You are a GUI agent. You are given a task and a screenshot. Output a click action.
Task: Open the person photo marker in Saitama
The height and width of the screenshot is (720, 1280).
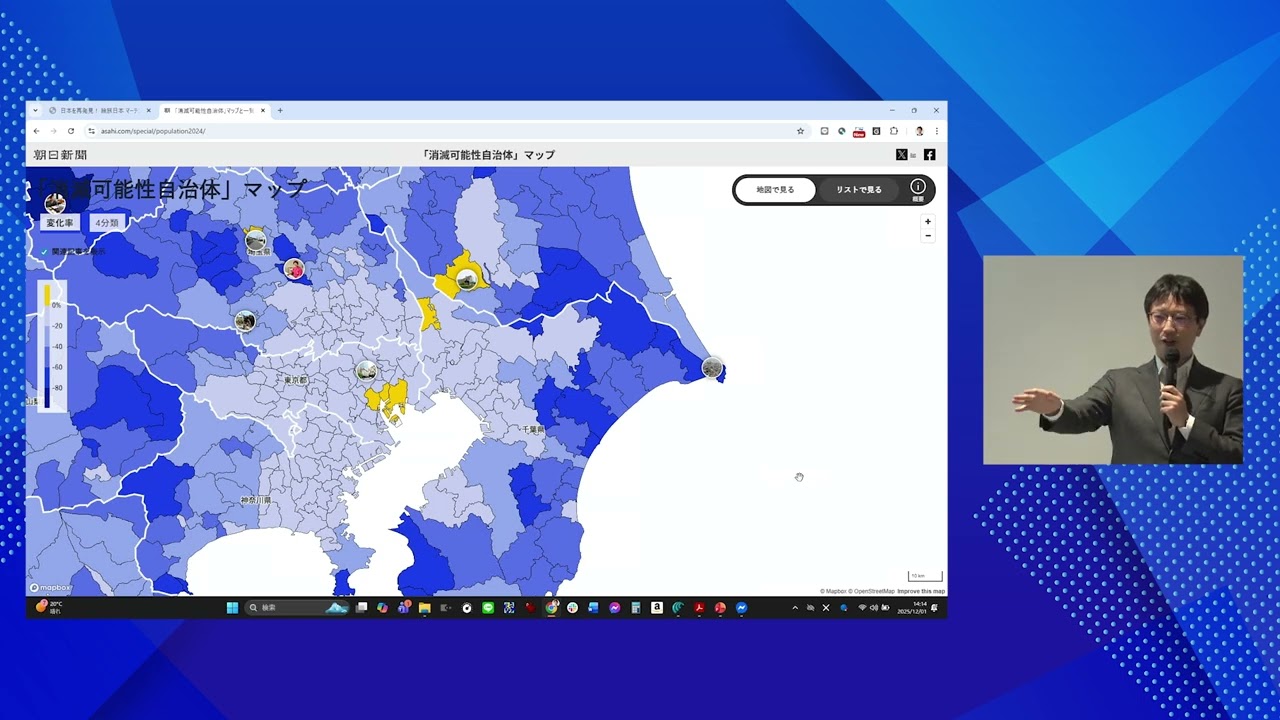[294, 268]
